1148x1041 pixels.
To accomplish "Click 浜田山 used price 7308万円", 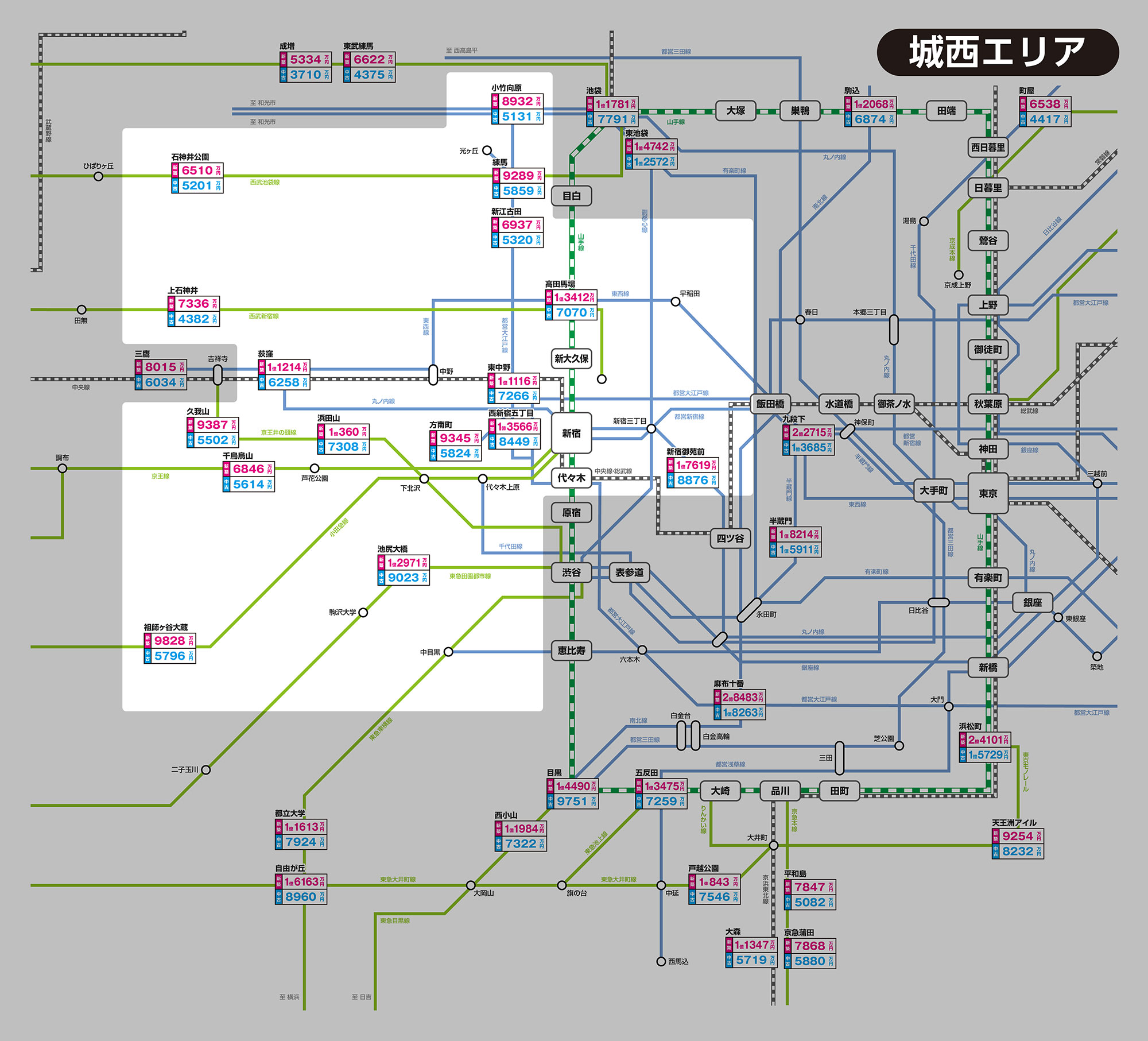I will [x=343, y=447].
